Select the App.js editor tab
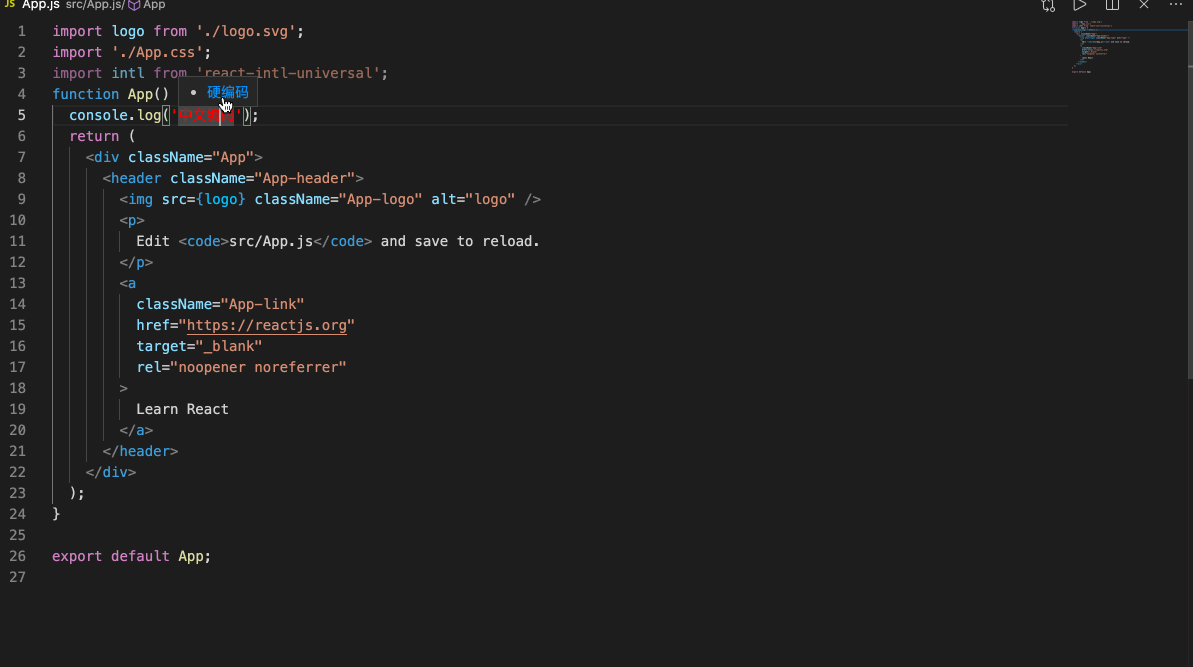The image size is (1193, 667). pos(41,5)
